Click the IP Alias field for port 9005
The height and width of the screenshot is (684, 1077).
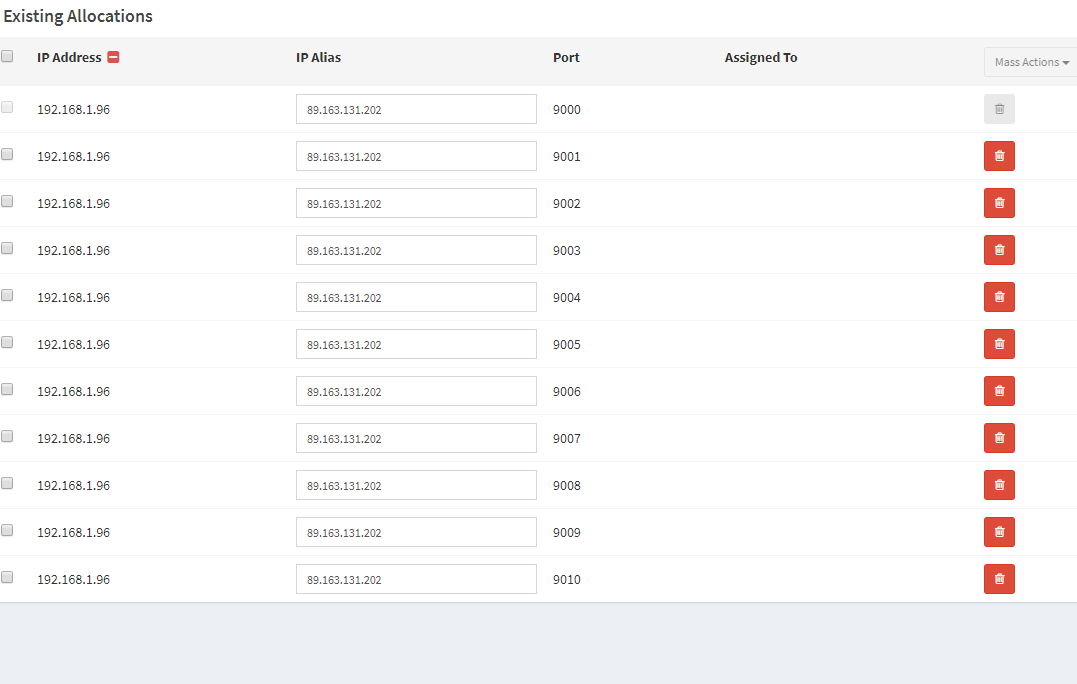click(416, 344)
